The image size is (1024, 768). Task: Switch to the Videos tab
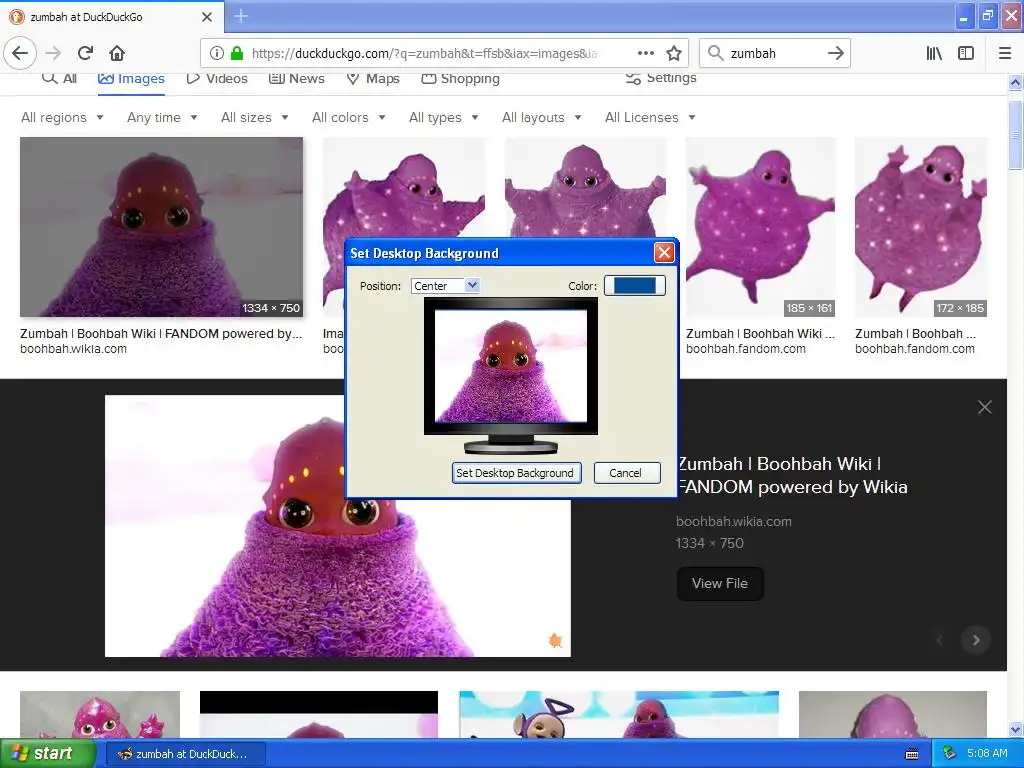(x=217, y=78)
